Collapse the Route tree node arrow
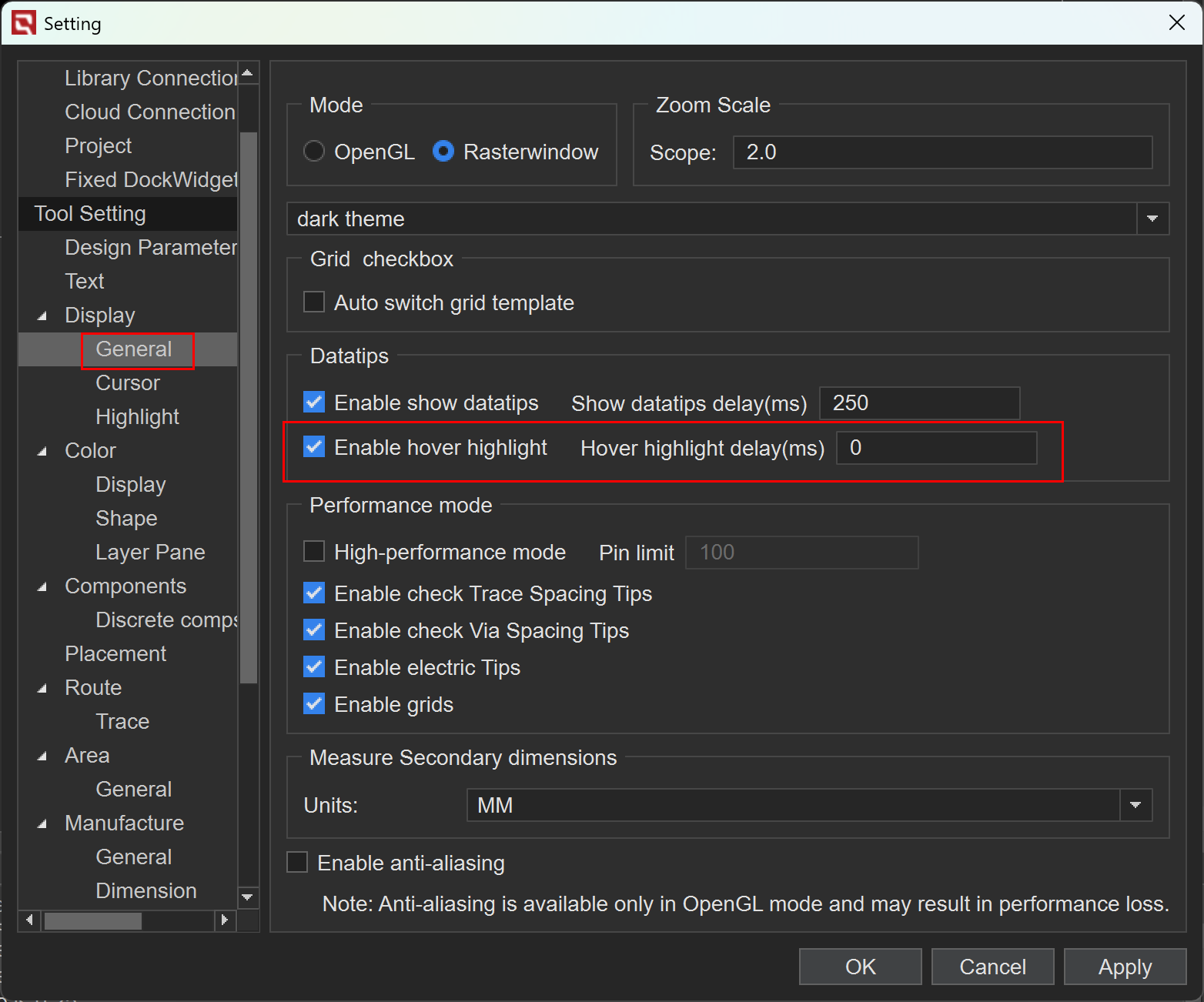 coord(42,688)
